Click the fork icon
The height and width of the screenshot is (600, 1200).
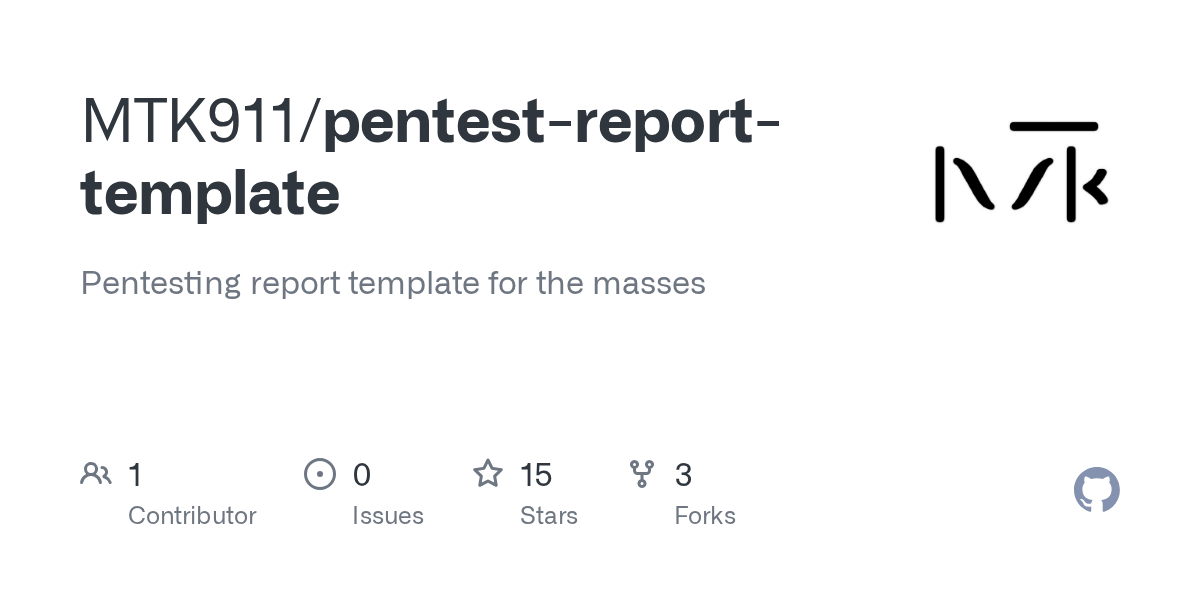tap(642, 474)
